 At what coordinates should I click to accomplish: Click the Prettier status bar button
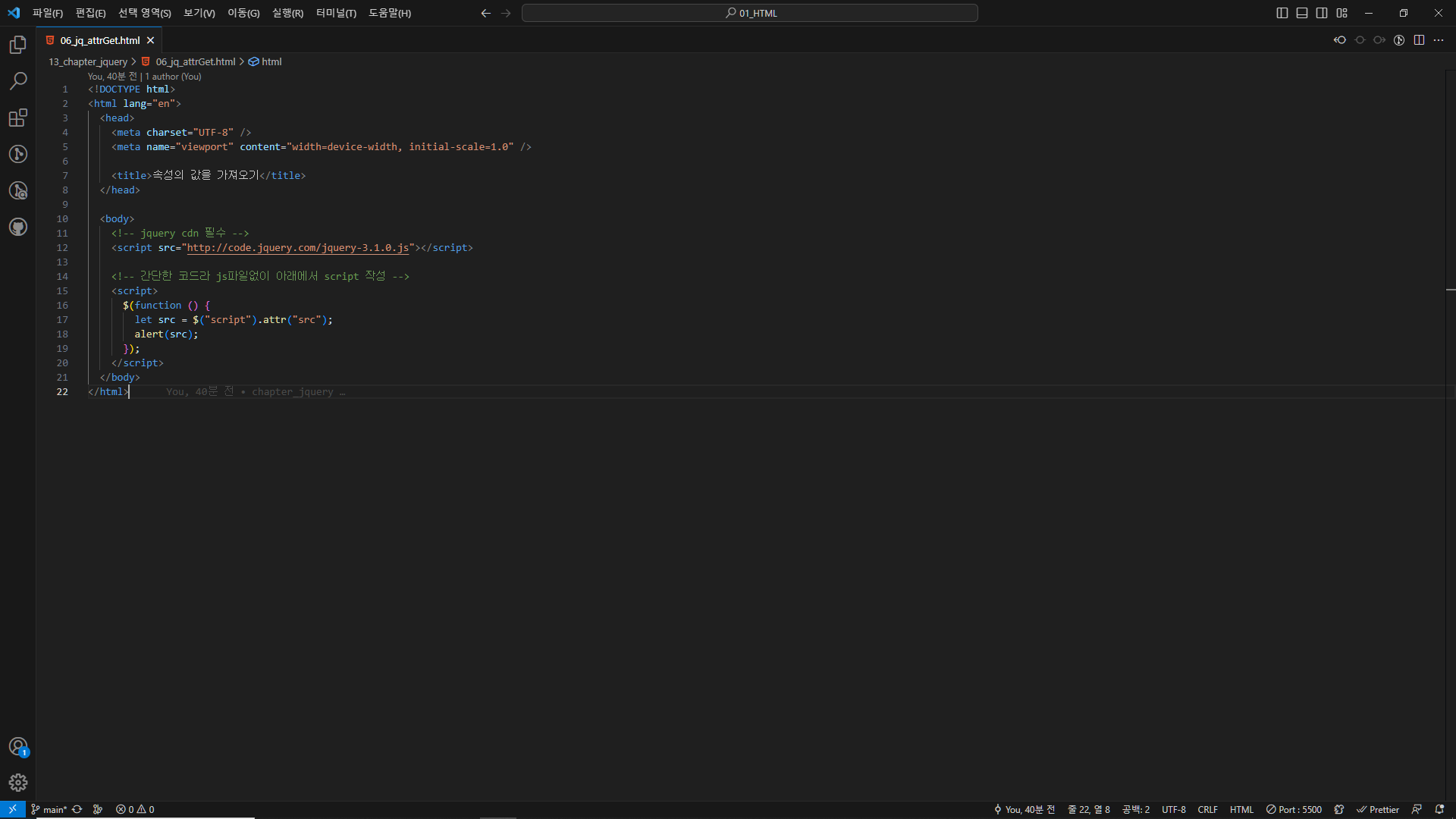[1378, 809]
